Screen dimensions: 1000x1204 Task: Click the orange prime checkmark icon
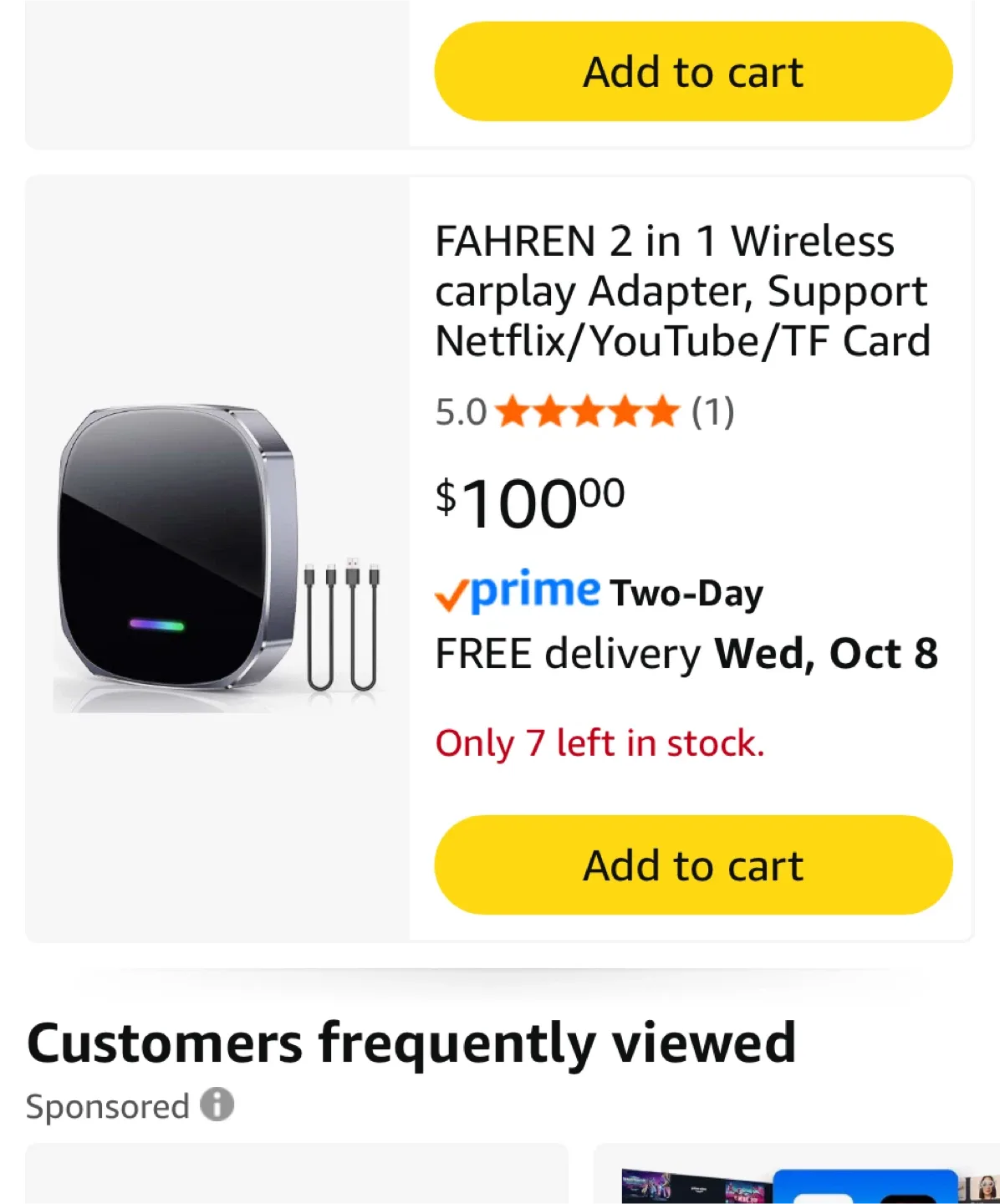tap(451, 595)
